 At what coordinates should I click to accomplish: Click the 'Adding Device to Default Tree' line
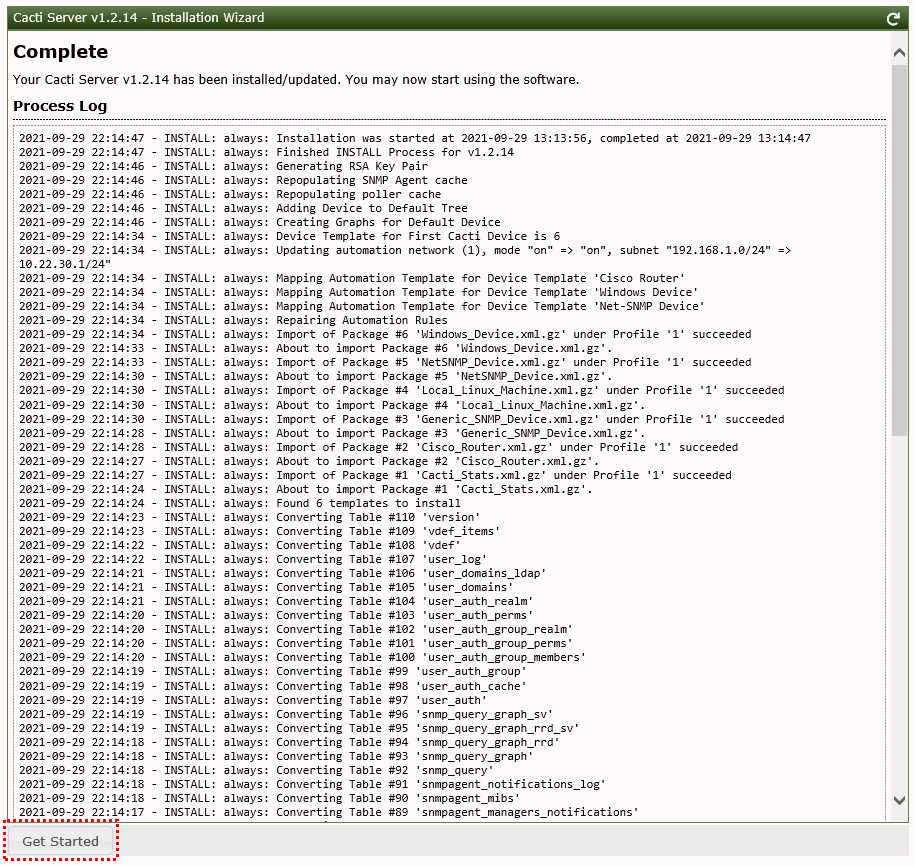pyautogui.click(x=243, y=208)
